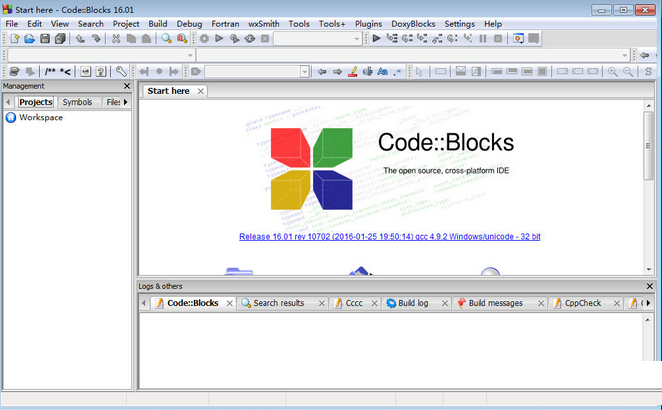Click the Step out debug icon
The width and height of the screenshot is (662, 410).
click(x=437, y=39)
